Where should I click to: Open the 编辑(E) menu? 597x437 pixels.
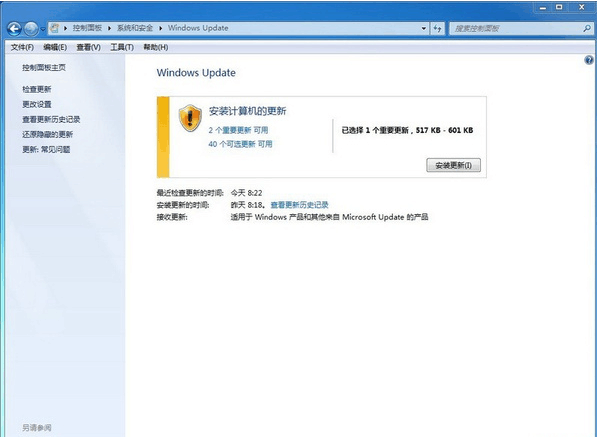point(55,47)
